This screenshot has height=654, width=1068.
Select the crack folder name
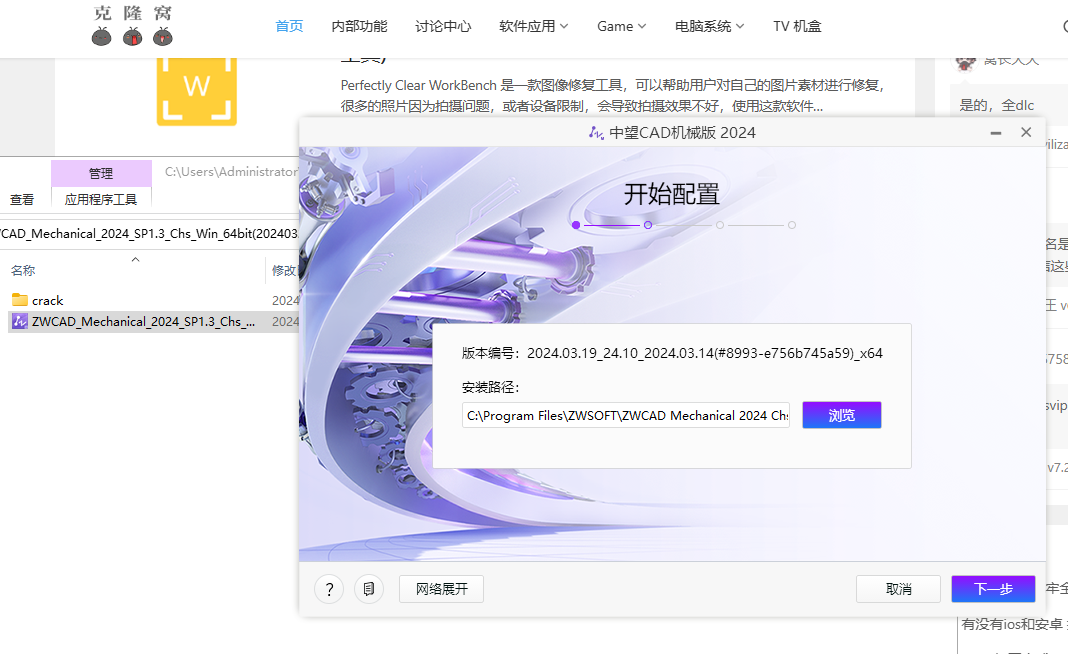(x=48, y=300)
